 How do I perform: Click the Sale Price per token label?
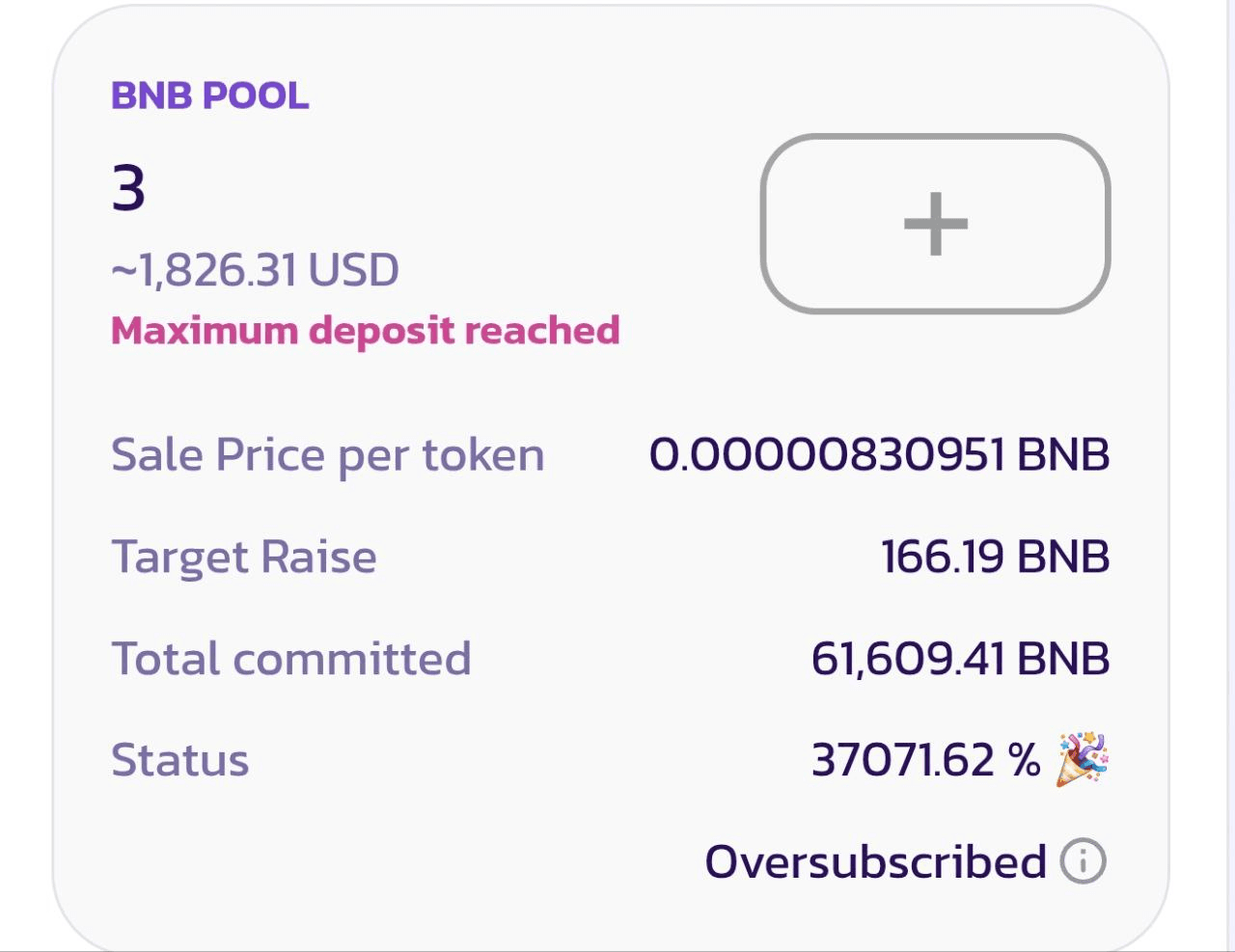coord(328,455)
